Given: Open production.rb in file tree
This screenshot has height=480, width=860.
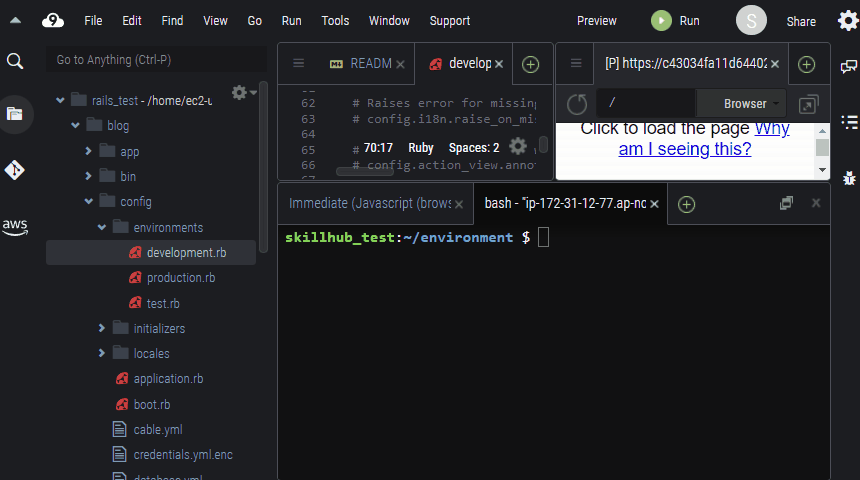Looking at the screenshot, I should click(181, 278).
